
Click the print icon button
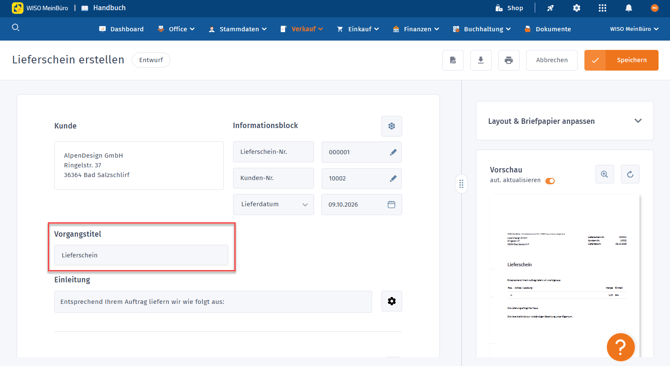(x=508, y=60)
